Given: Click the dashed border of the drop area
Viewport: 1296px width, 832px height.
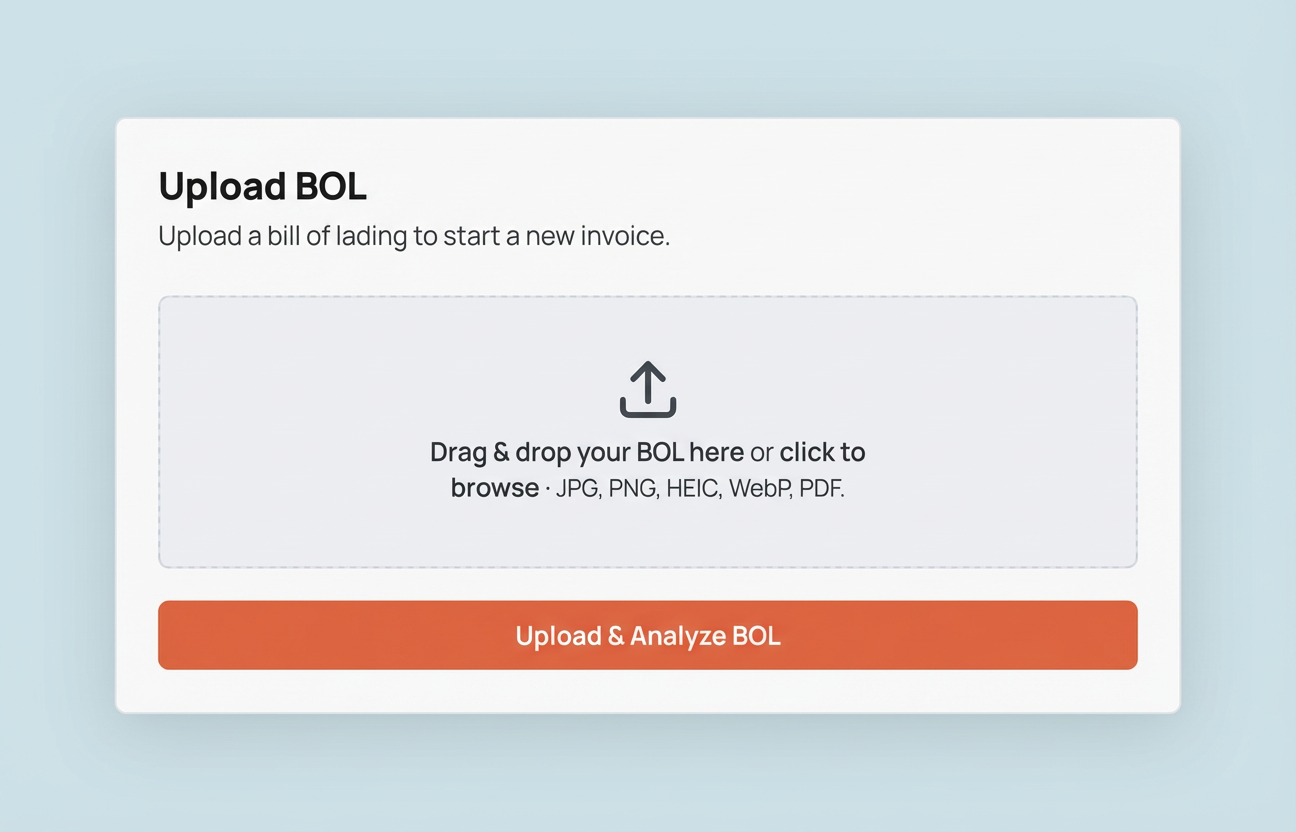Looking at the screenshot, I should (648, 296).
